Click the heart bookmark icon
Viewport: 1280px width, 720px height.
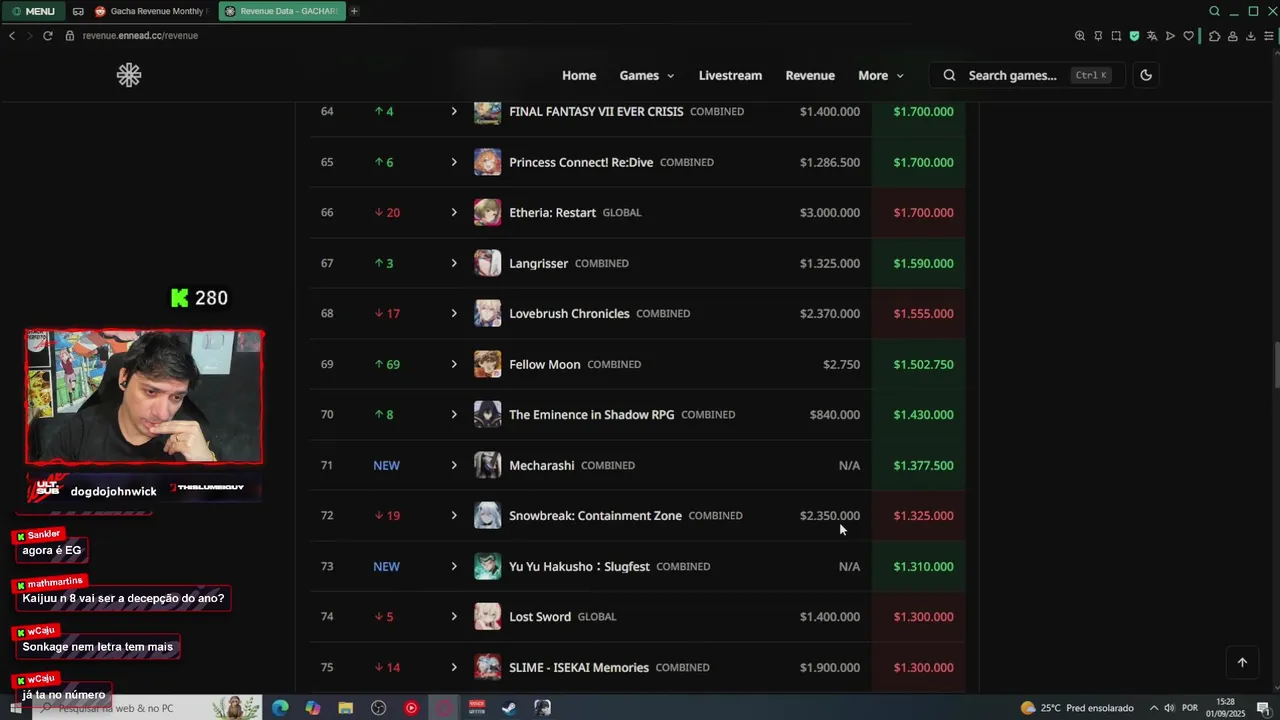[x=1188, y=36]
